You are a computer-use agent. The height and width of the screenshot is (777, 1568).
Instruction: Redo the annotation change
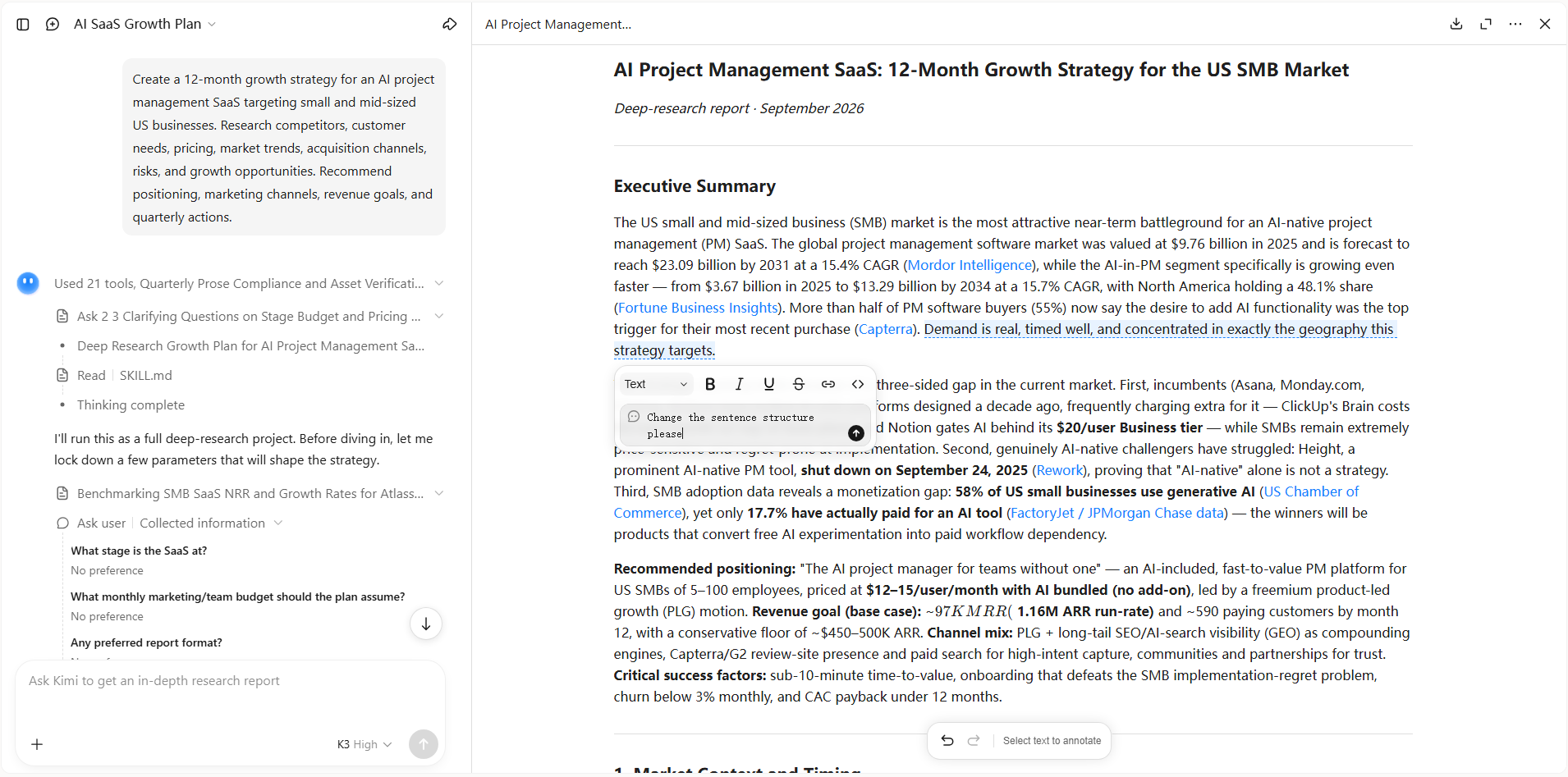point(974,741)
